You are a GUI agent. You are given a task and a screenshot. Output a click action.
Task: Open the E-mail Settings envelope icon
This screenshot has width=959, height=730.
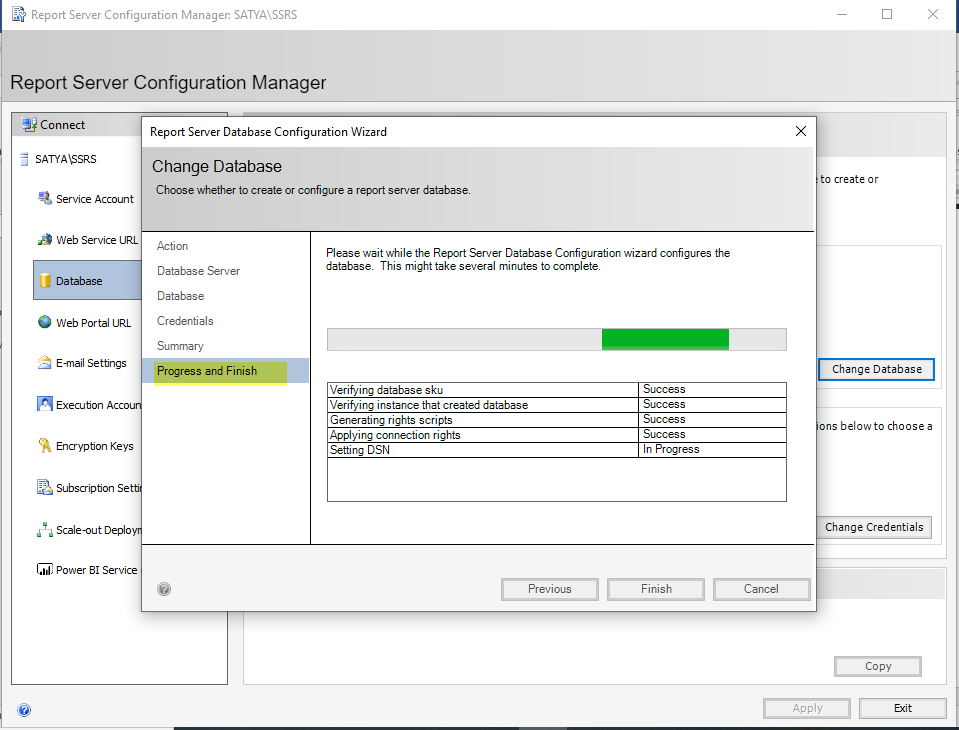point(44,363)
